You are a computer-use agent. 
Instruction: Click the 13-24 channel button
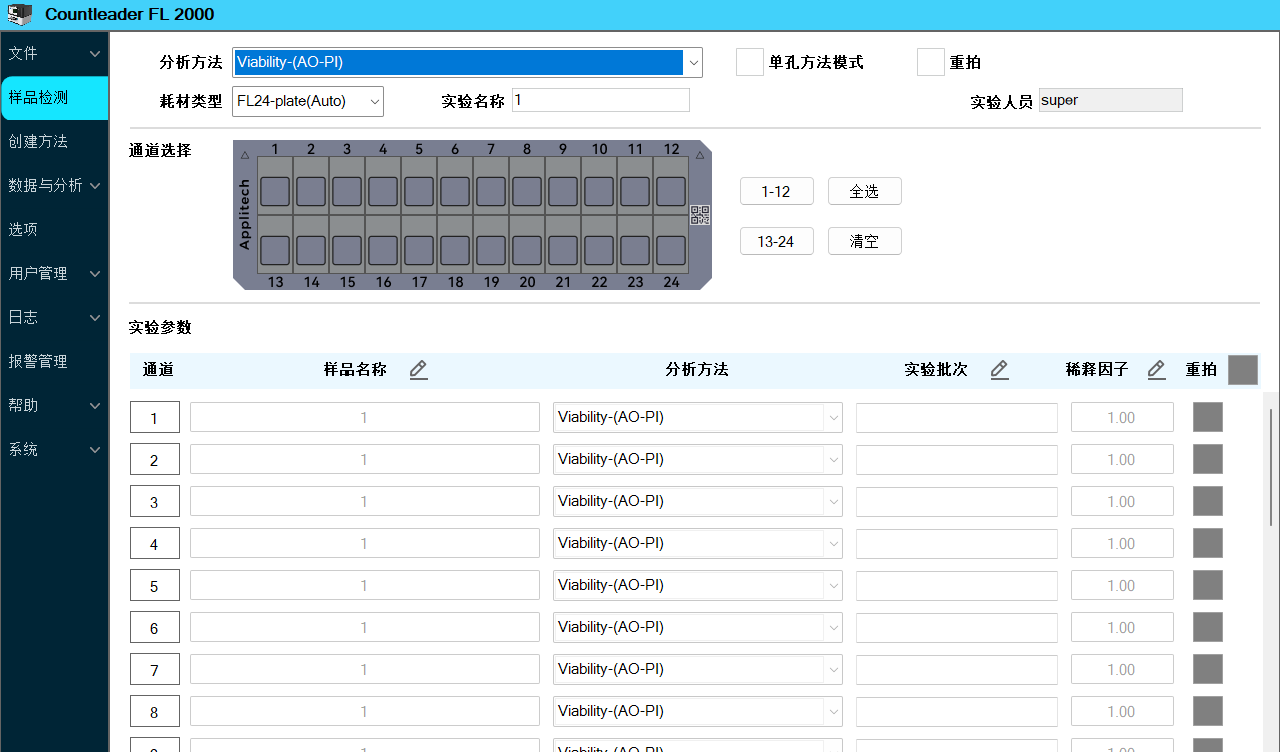[x=777, y=241]
